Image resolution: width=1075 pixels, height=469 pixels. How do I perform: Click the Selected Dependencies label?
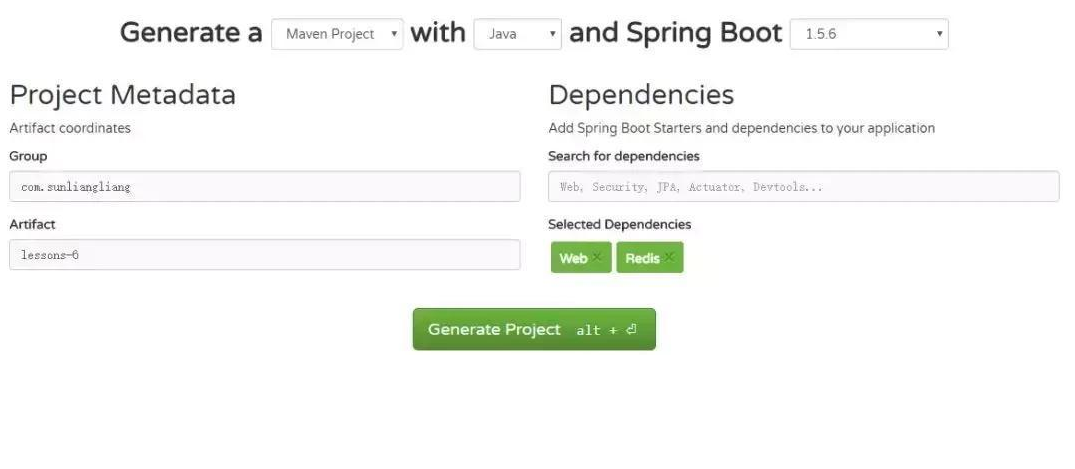[x=619, y=224]
